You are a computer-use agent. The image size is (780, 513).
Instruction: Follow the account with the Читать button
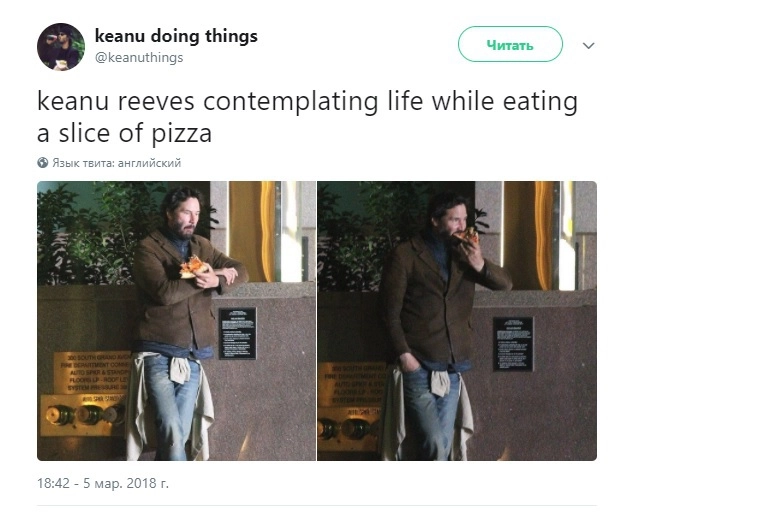[510, 44]
